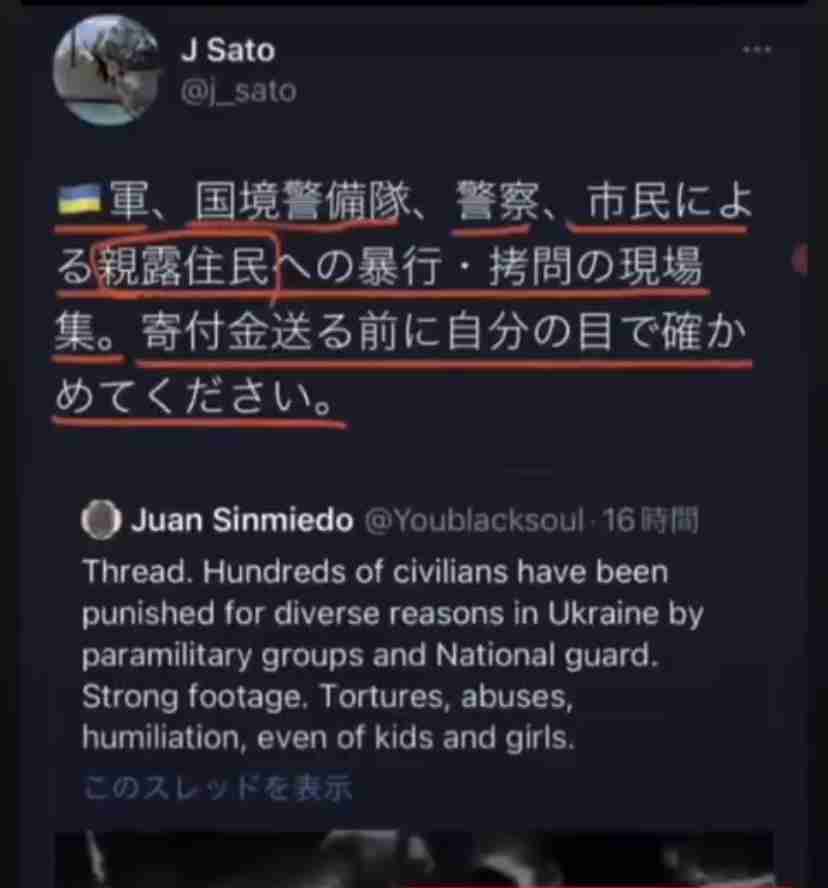Open Juan Sinmiedo's small avatar
Image resolution: width=828 pixels, height=888 pixels.
coord(101,519)
